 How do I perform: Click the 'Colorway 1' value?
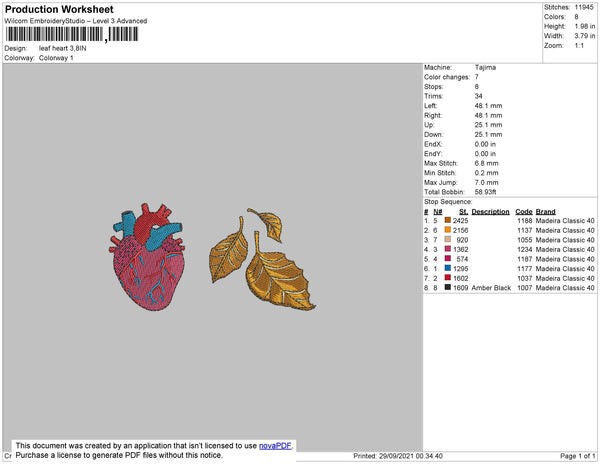coord(56,58)
